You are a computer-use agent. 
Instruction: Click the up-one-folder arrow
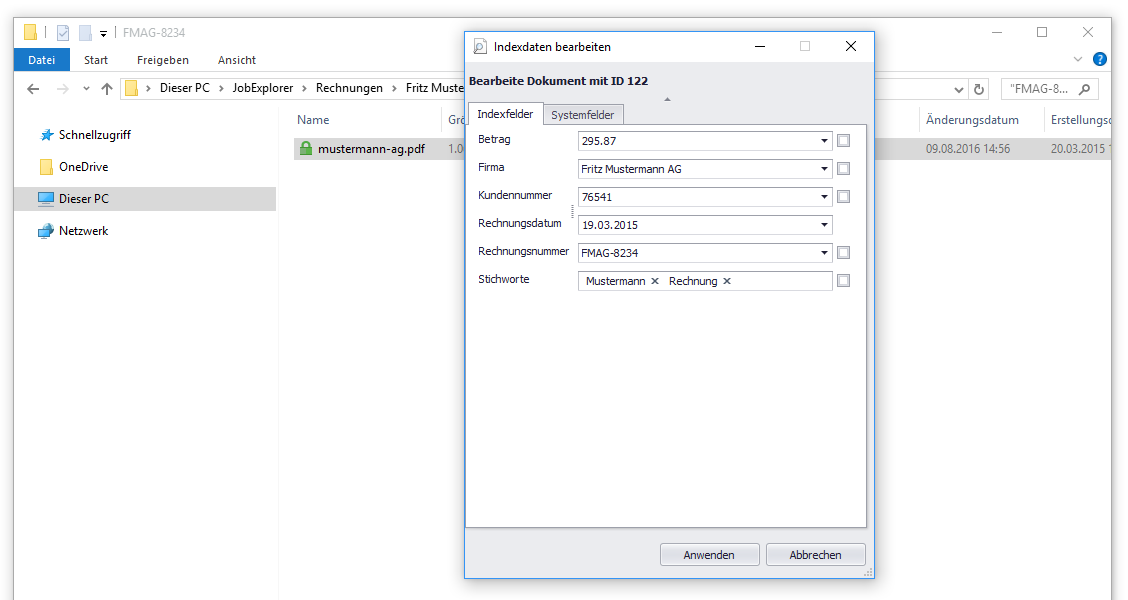107,88
